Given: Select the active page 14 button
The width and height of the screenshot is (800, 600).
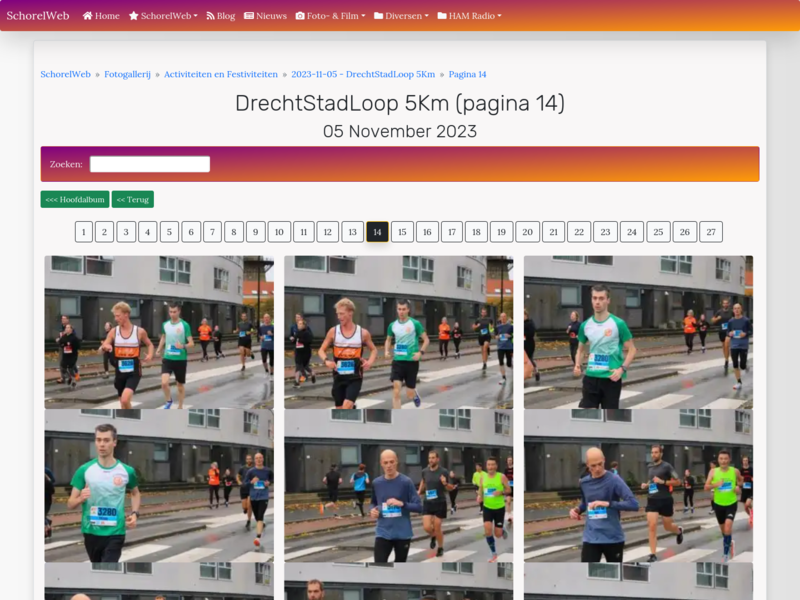Looking at the screenshot, I should point(378,232).
